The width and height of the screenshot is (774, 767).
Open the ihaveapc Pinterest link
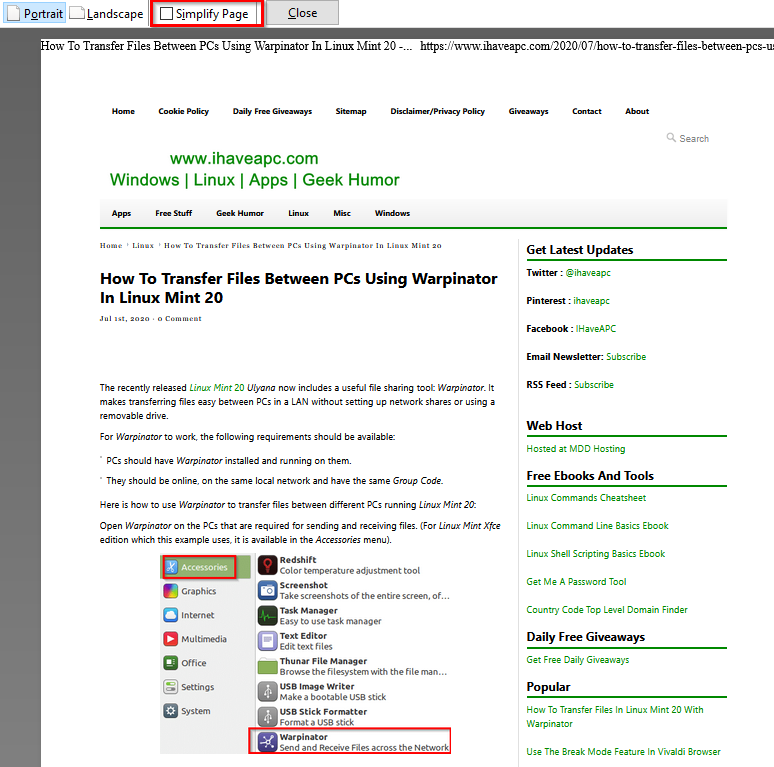(x=591, y=301)
